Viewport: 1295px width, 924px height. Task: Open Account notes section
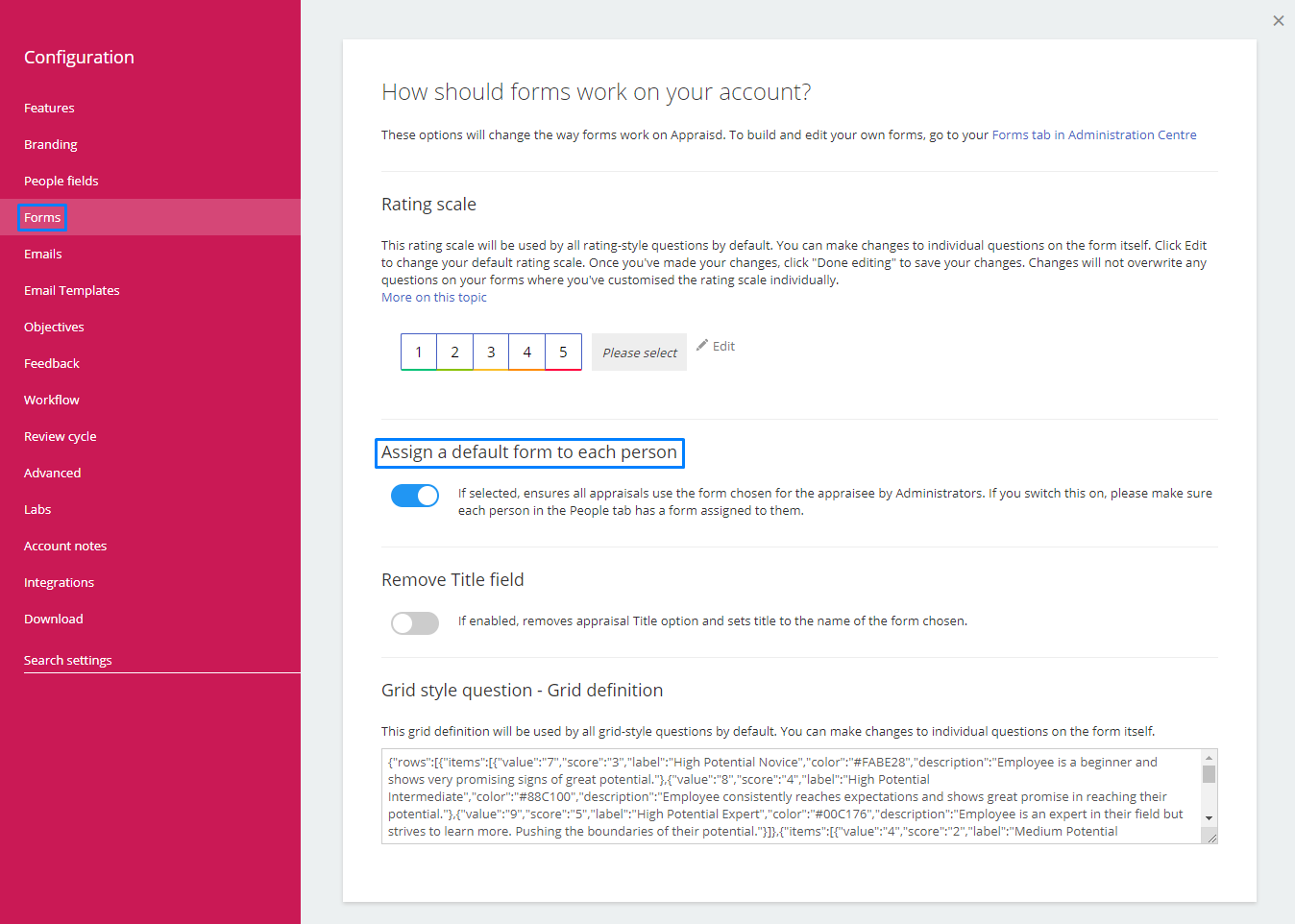pyautogui.click(x=65, y=546)
